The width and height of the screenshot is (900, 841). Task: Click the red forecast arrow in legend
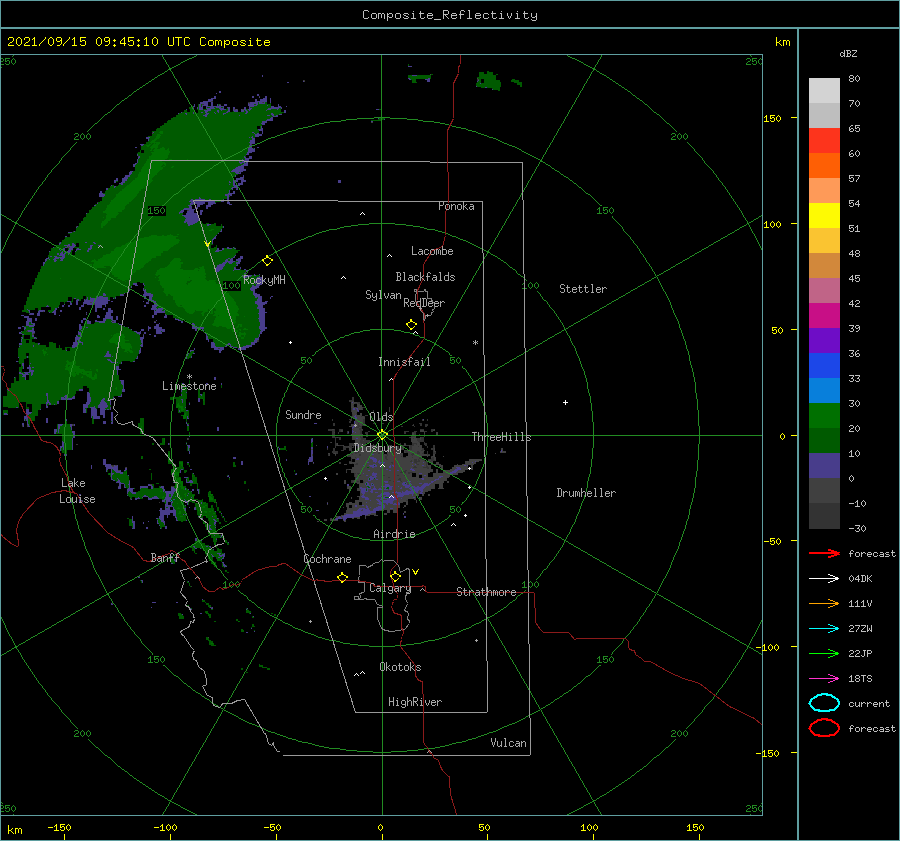pyautogui.click(x=824, y=553)
